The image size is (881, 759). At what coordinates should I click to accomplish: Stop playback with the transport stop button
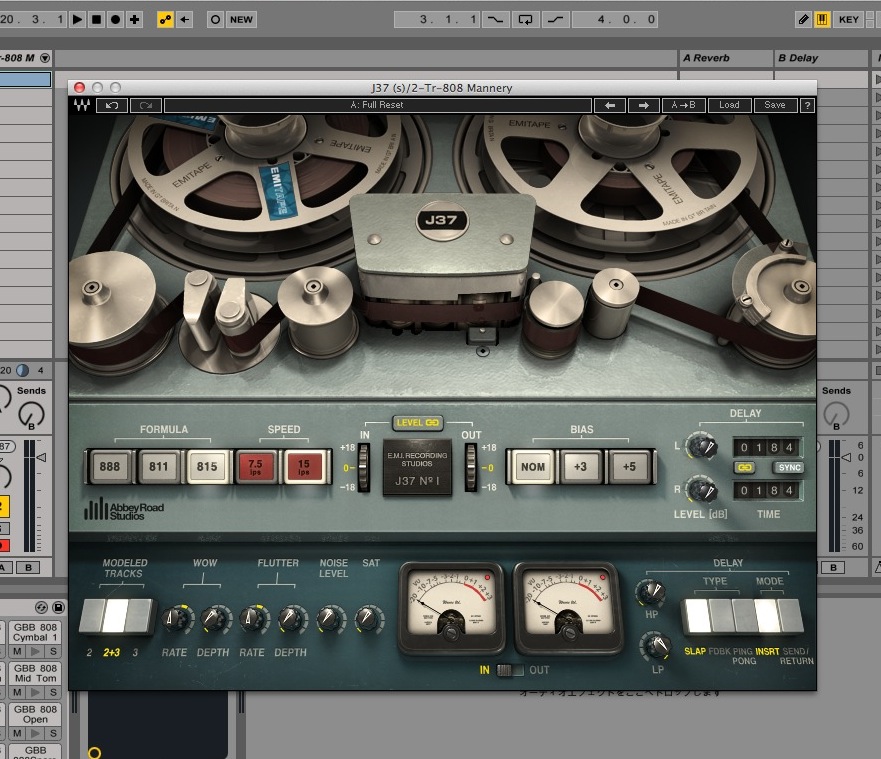tap(97, 20)
